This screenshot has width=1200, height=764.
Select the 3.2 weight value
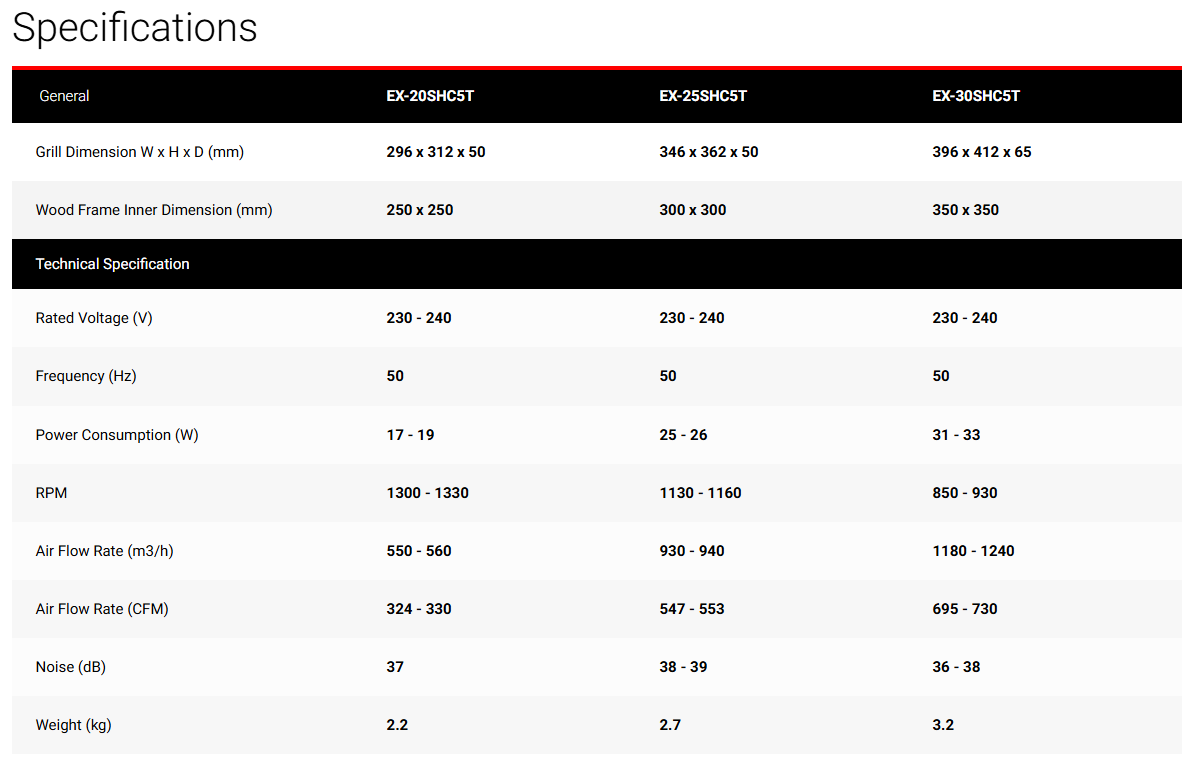click(x=943, y=725)
